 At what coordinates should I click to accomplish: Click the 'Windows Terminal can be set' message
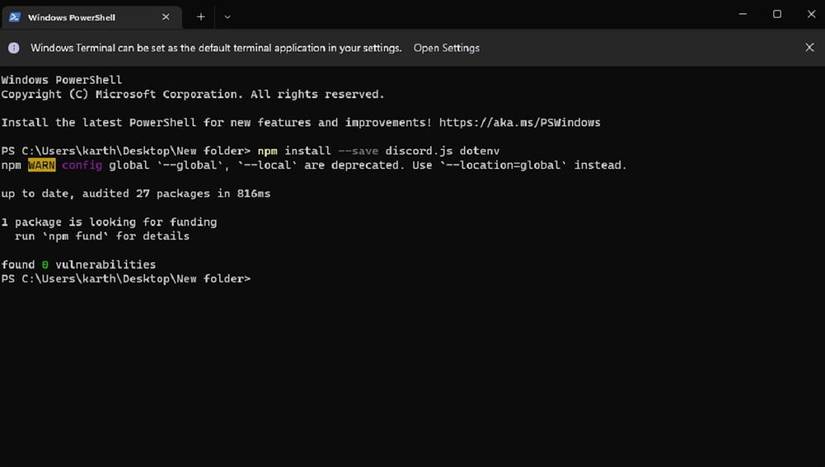[x=216, y=48]
